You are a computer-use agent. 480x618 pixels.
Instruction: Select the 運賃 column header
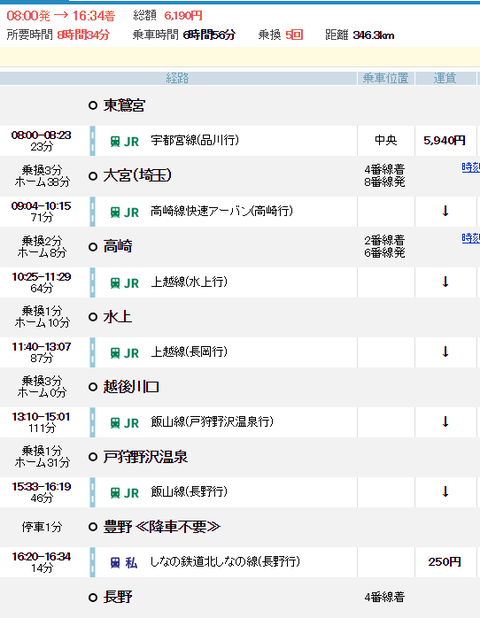445,78
